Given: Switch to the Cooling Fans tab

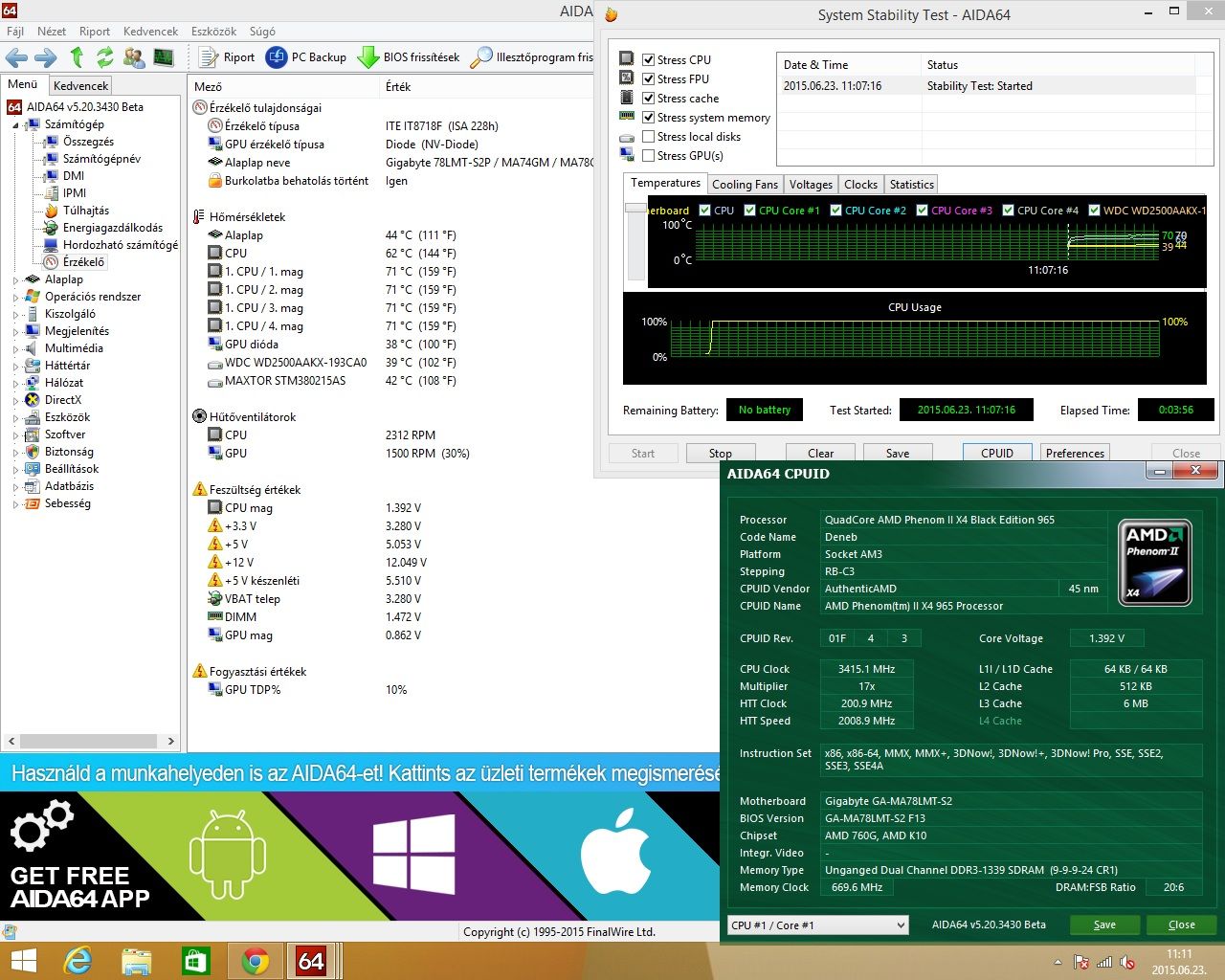Looking at the screenshot, I should point(745,185).
